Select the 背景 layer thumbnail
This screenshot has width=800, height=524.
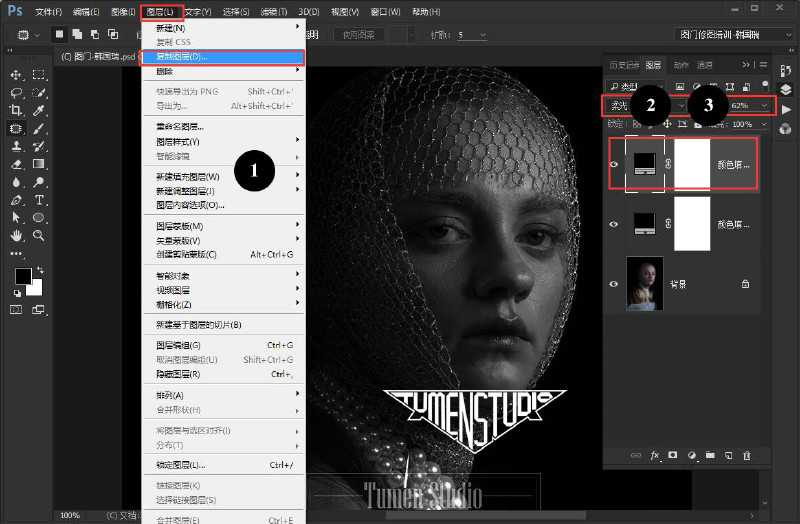[644, 284]
